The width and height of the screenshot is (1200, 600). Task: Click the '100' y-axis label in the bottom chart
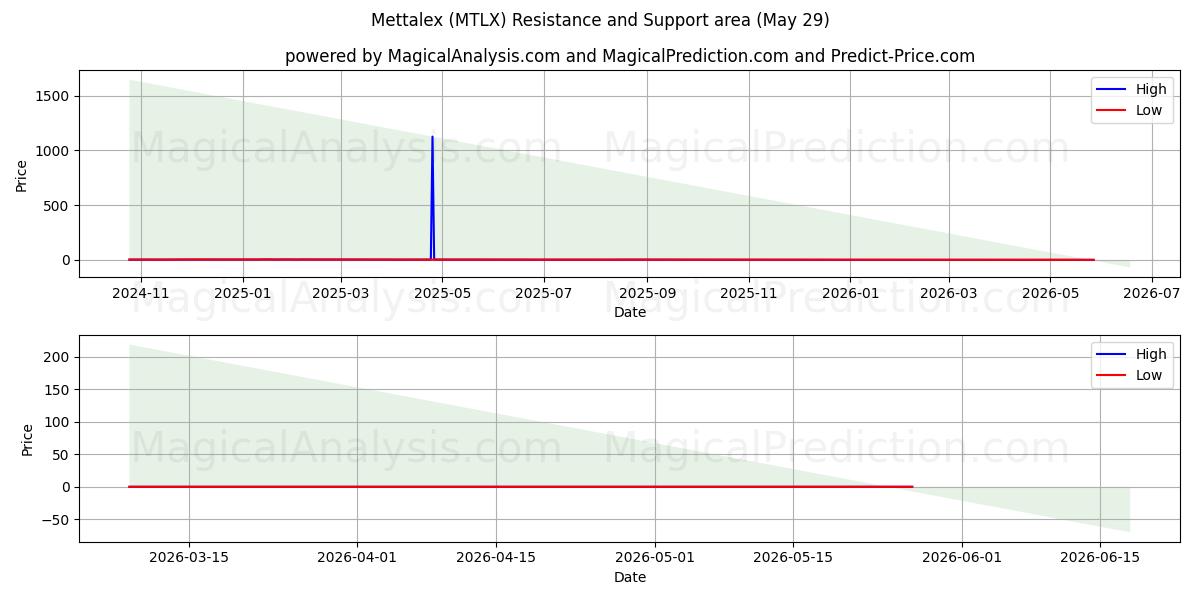[57, 422]
